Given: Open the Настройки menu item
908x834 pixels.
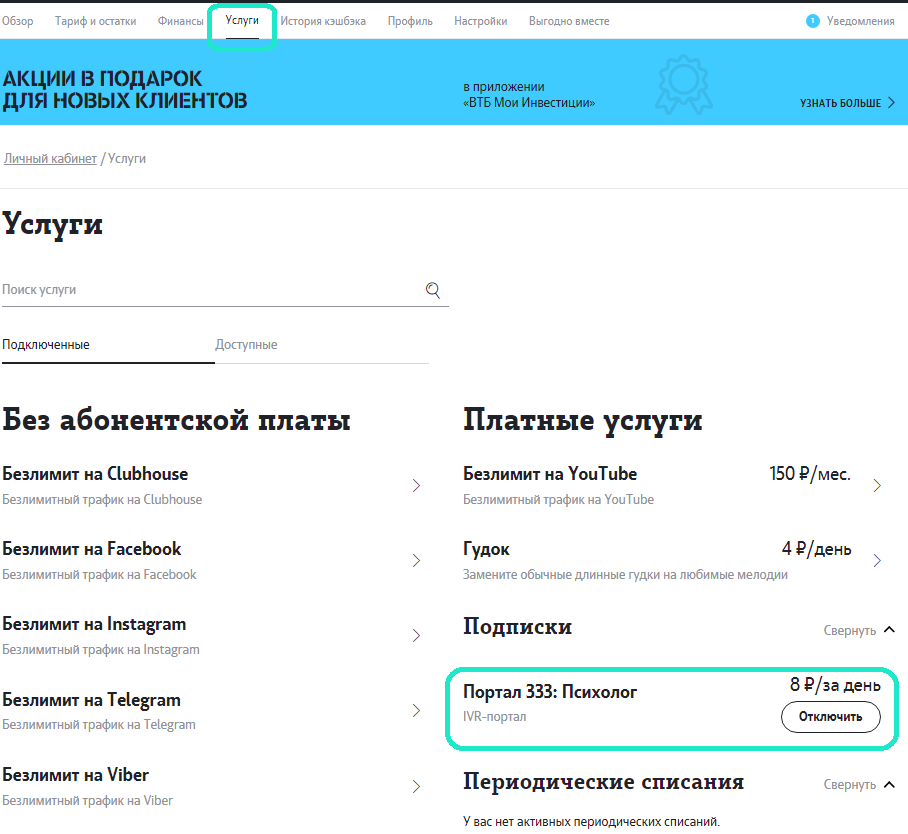Looking at the screenshot, I should pos(480,21).
